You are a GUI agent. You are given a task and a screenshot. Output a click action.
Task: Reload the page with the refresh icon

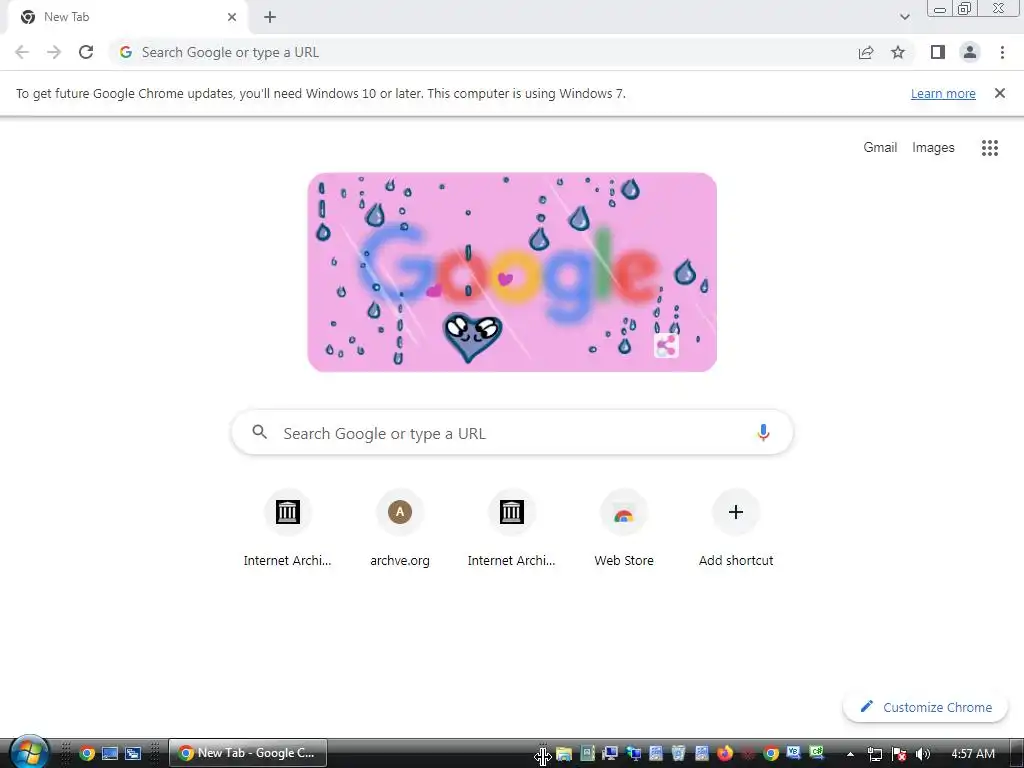click(x=86, y=52)
